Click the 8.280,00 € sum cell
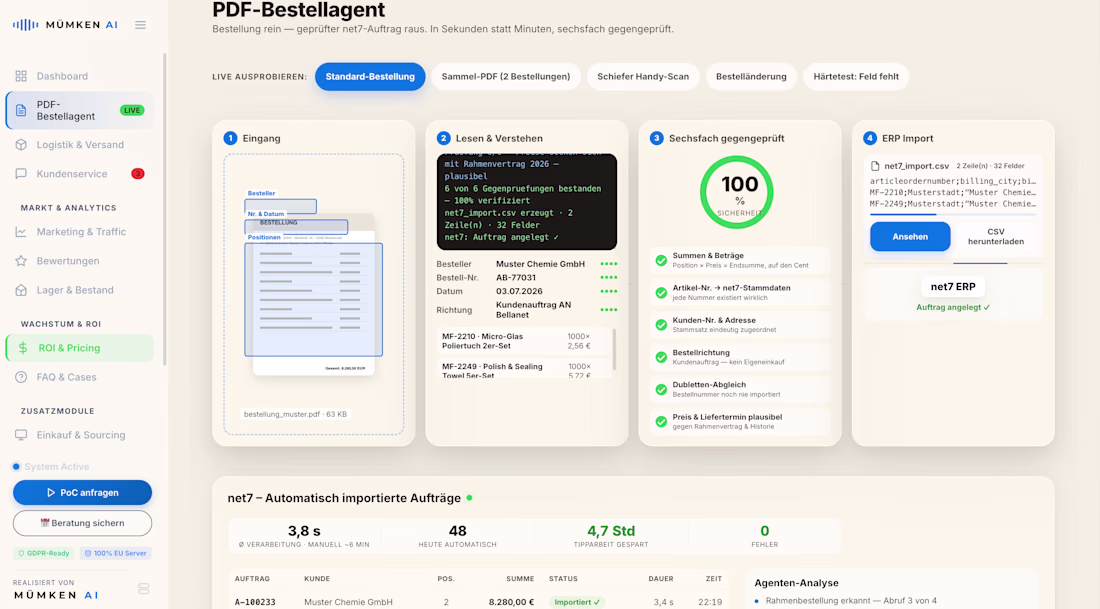 (511, 602)
